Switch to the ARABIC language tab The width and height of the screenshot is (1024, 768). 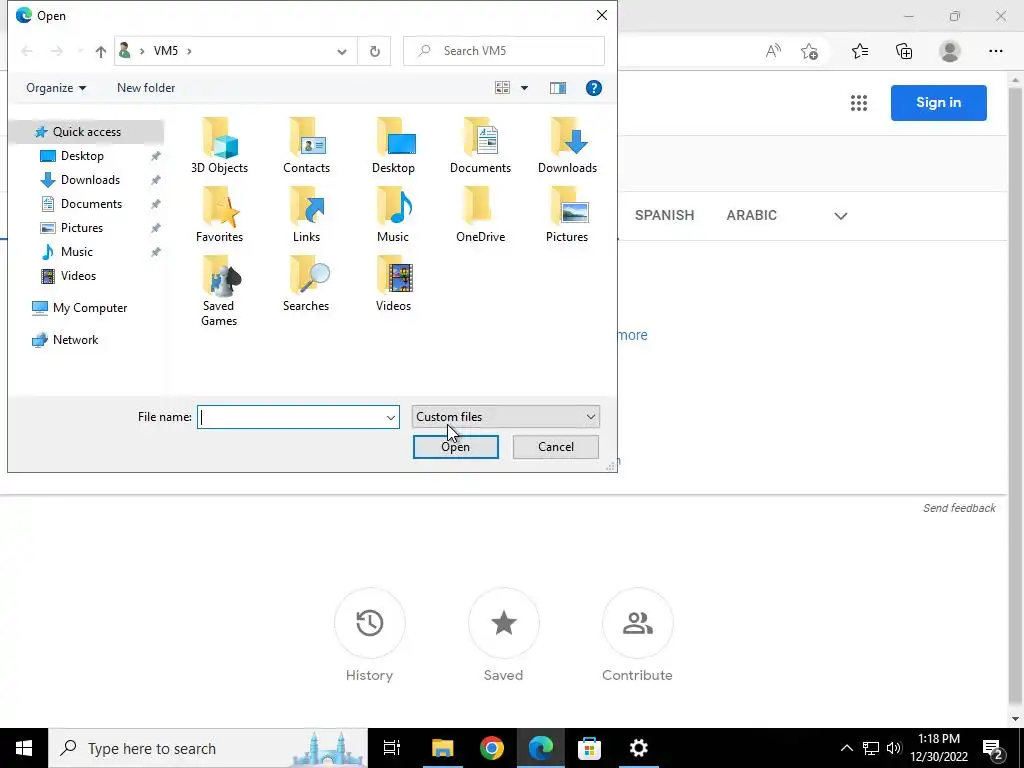point(752,216)
